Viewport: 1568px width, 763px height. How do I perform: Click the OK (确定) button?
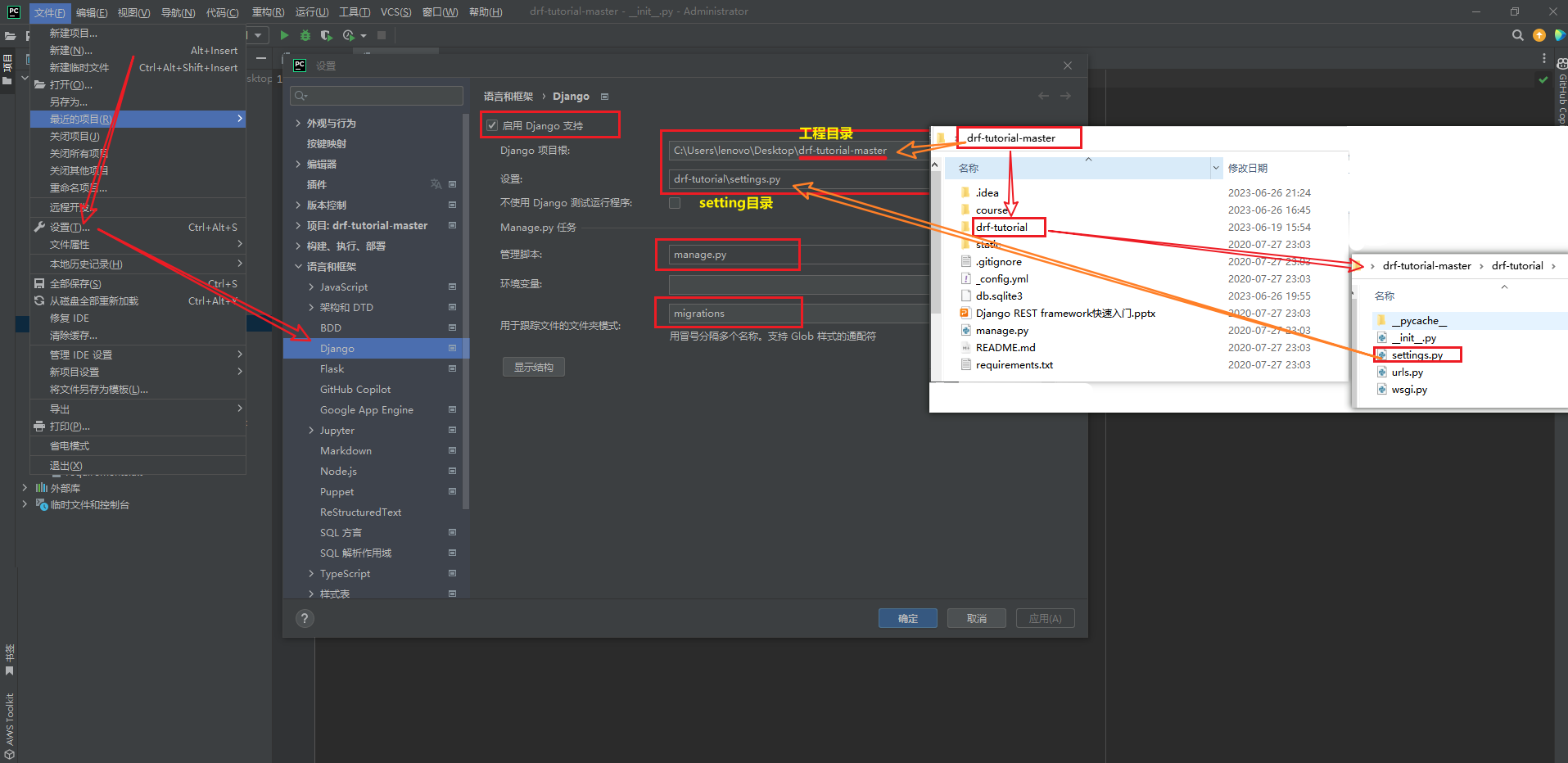click(908, 618)
